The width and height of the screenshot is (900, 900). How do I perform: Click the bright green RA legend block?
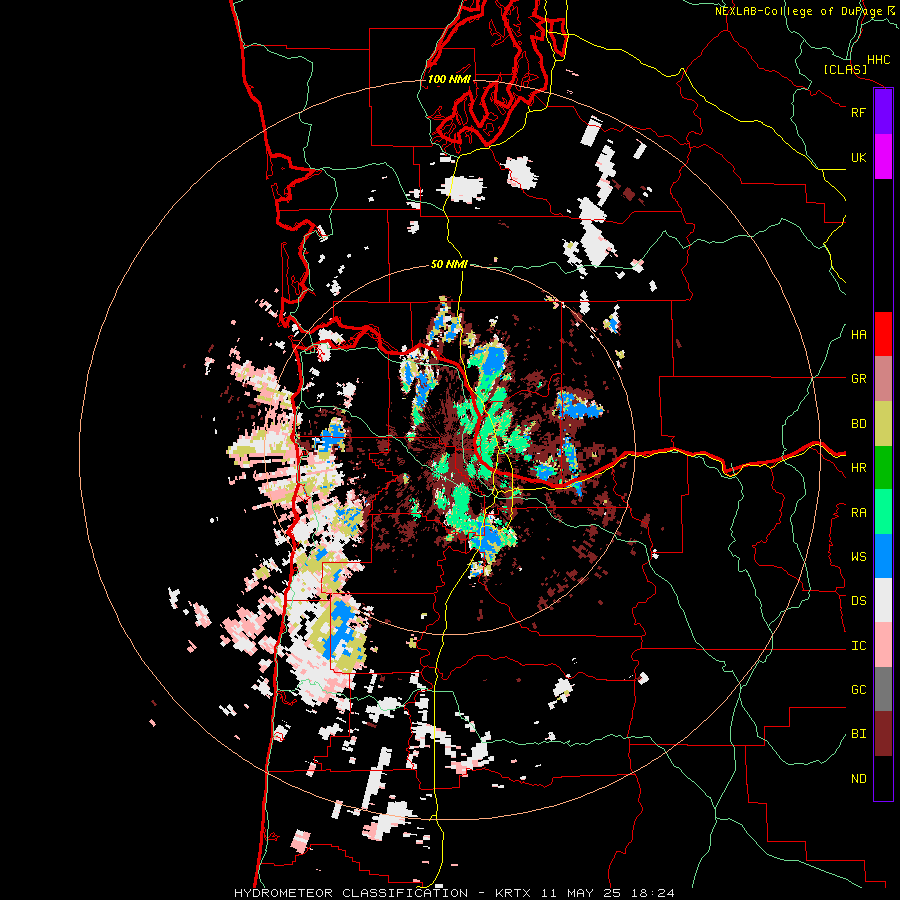[883, 512]
